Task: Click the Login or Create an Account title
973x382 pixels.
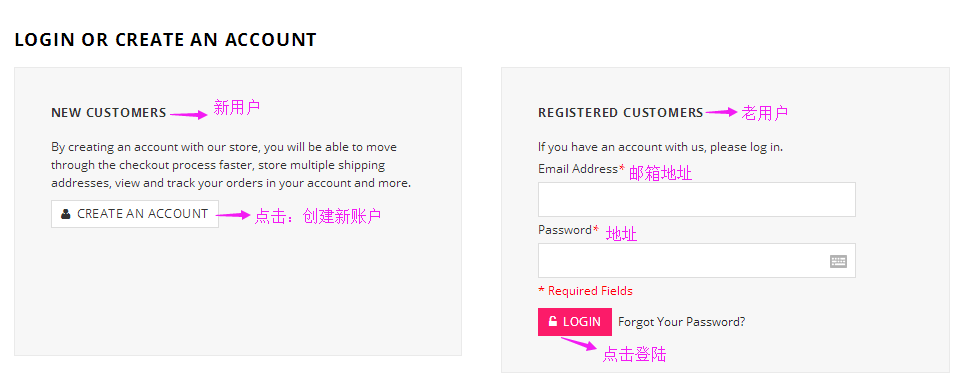Action: pos(165,40)
